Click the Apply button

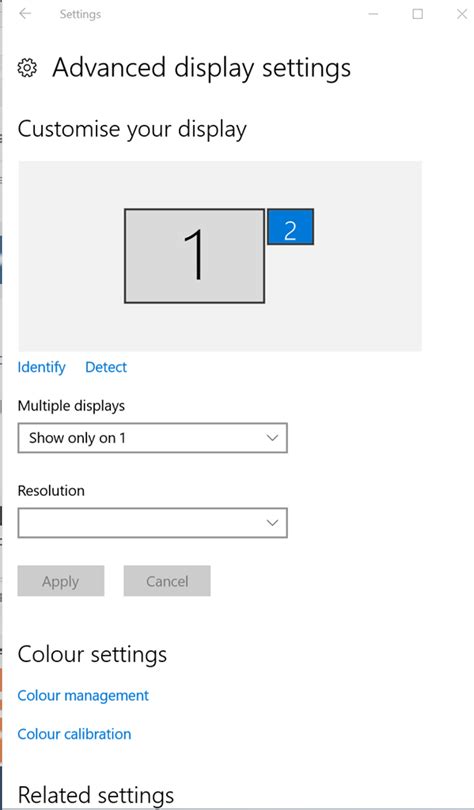pyautogui.click(x=61, y=581)
